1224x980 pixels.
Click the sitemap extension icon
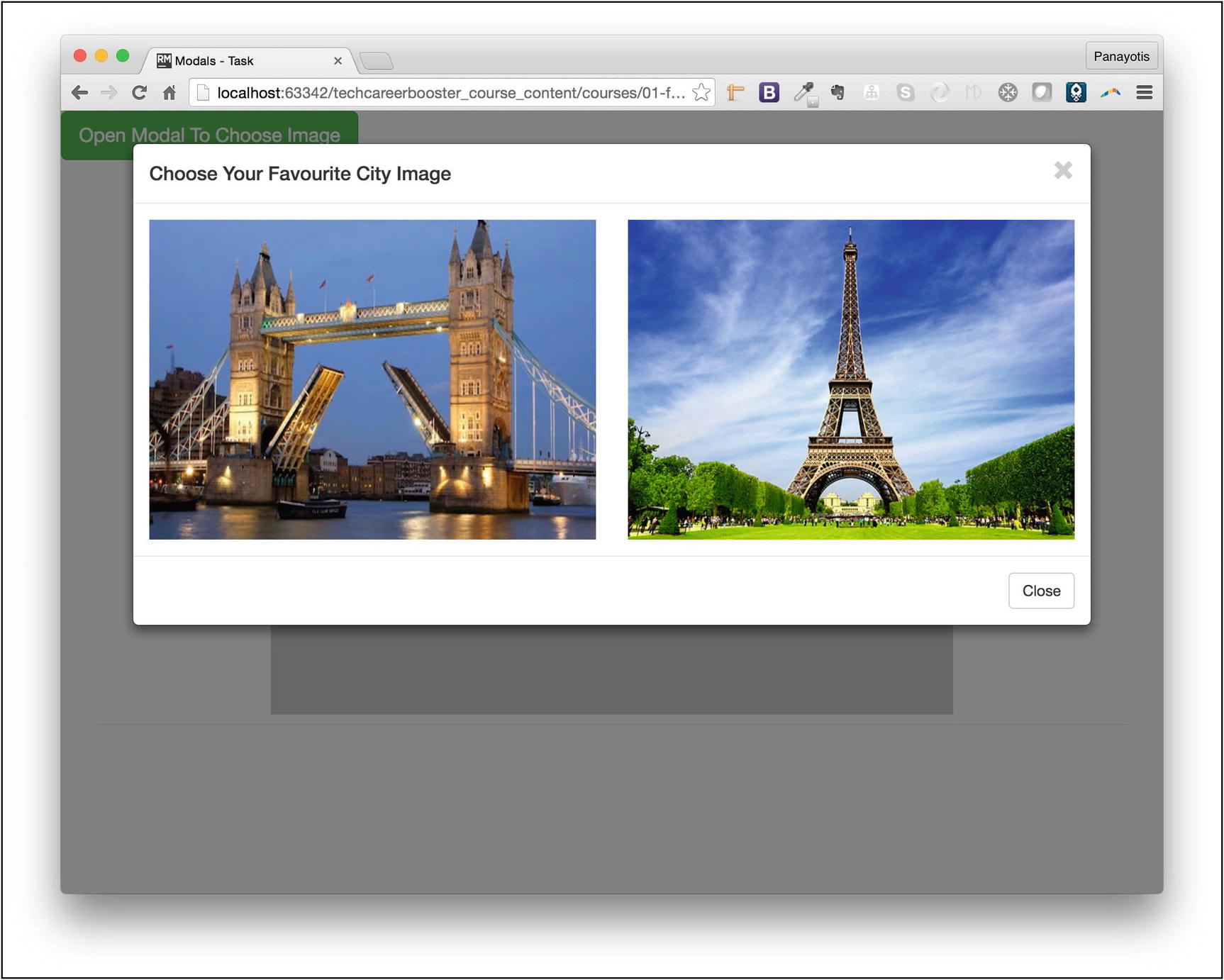871,92
